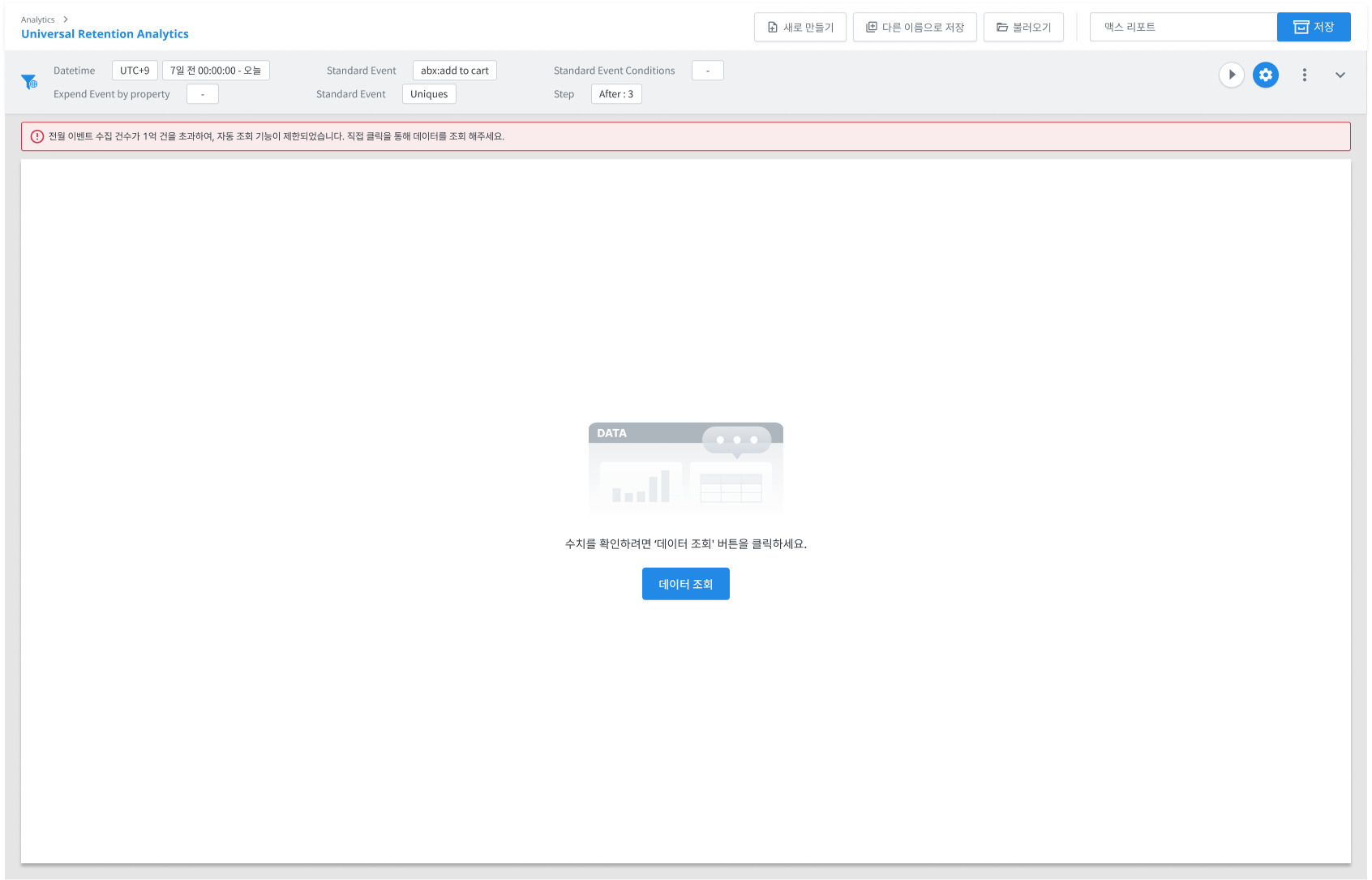This screenshot has height=880, width=1372.
Task: Open the UTC+9 timezone dropdown
Action: click(135, 71)
